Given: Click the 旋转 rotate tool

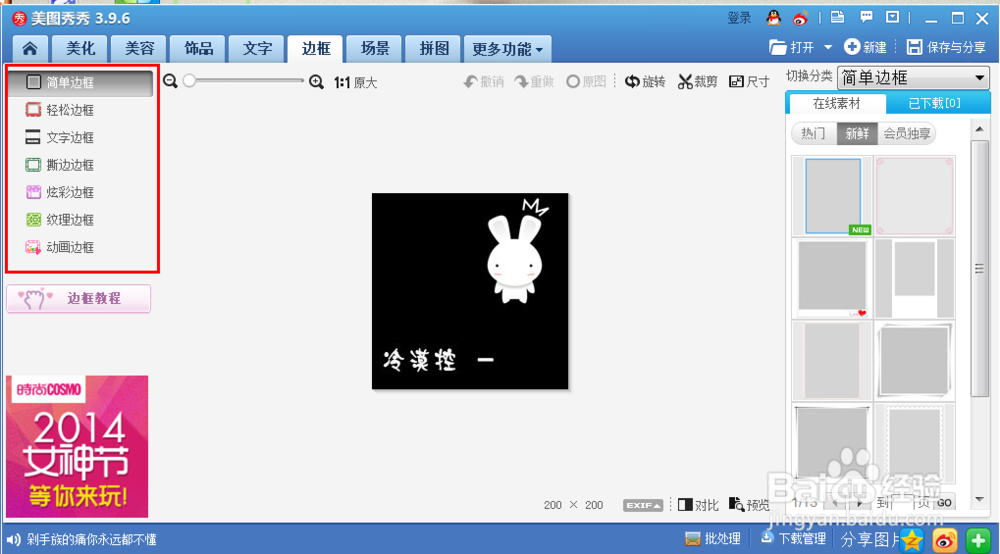Looking at the screenshot, I should (645, 82).
